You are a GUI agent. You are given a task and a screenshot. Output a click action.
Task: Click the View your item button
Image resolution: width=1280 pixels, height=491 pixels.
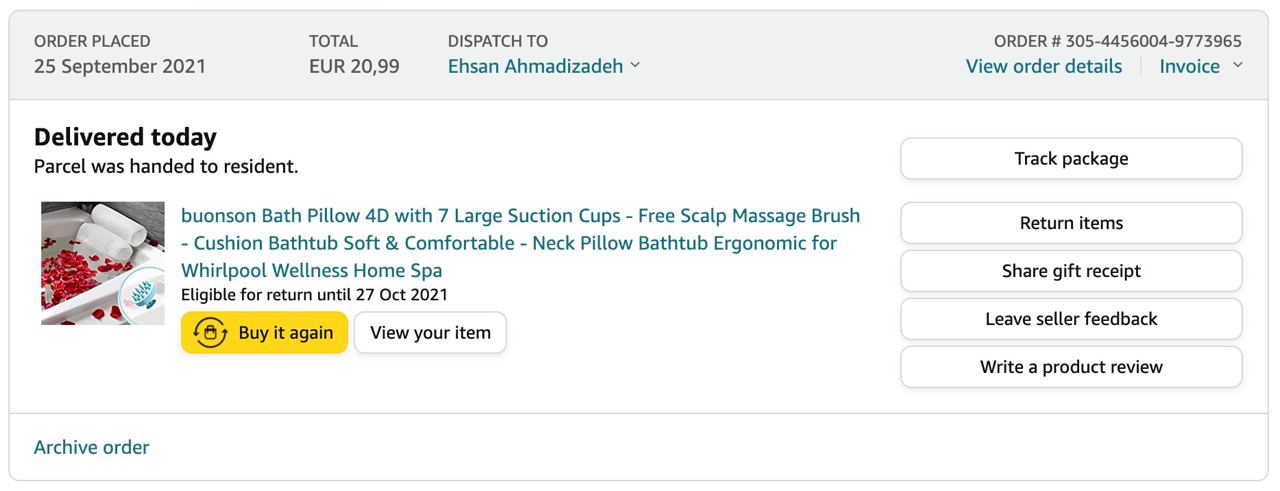point(430,333)
